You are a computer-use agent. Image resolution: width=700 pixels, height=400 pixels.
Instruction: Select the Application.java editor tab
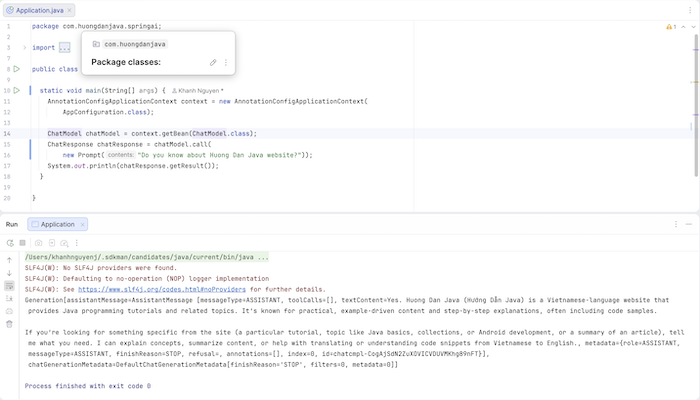click(x=39, y=9)
